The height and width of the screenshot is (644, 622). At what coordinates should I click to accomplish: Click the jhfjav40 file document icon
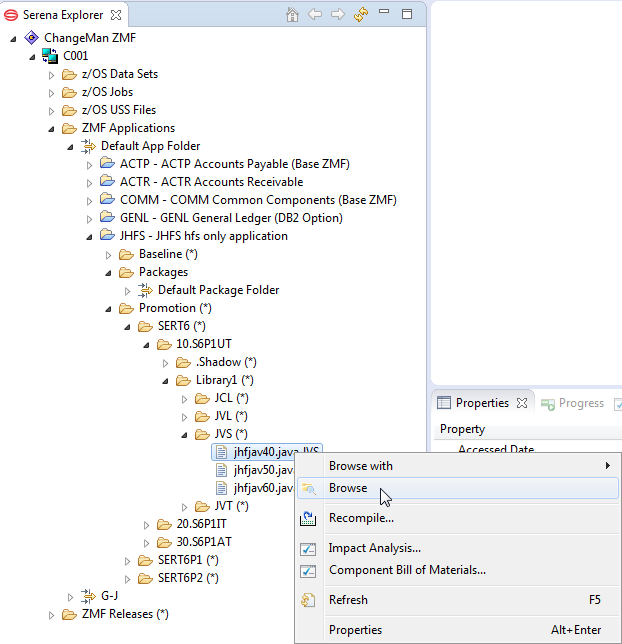[x=221, y=452]
